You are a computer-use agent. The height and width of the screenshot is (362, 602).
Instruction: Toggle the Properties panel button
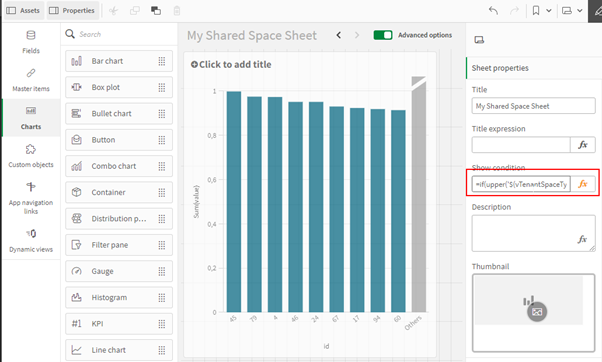tap(72, 11)
